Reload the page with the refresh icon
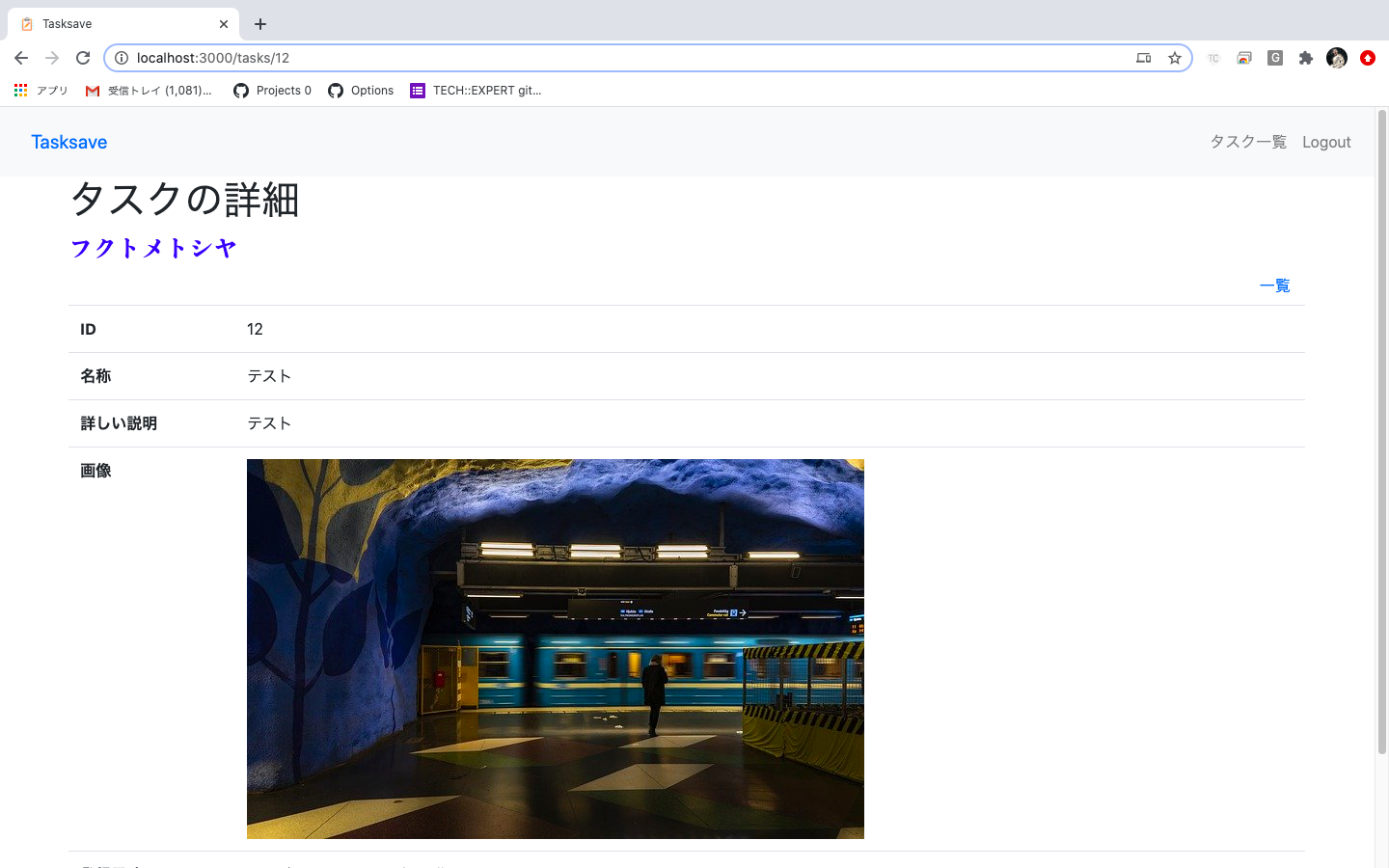This screenshot has height=868, width=1389. (x=83, y=58)
